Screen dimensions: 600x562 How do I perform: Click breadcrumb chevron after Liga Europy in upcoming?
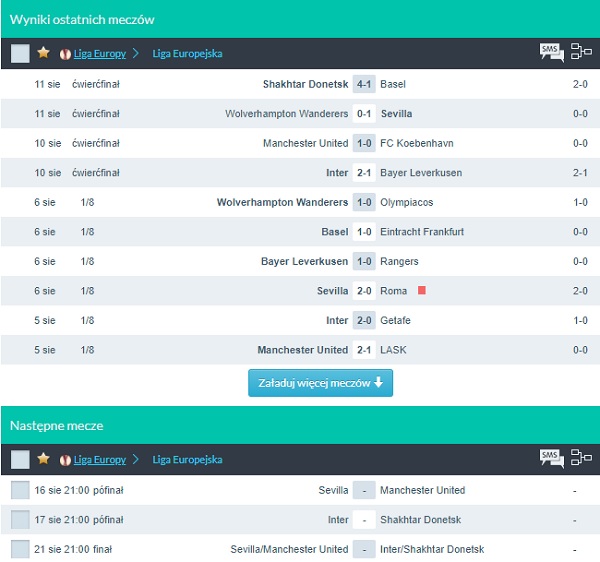[x=135, y=459]
